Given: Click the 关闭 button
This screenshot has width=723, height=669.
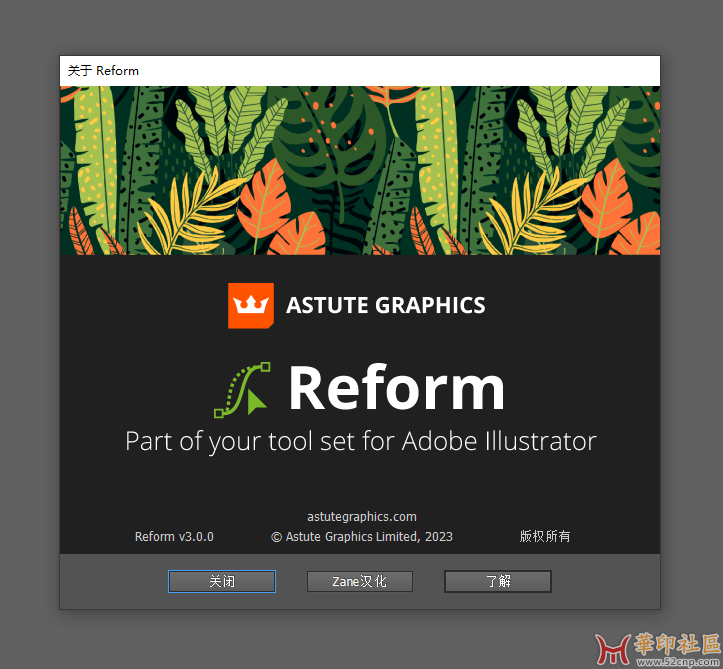Looking at the screenshot, I should (x=222, y=581).
